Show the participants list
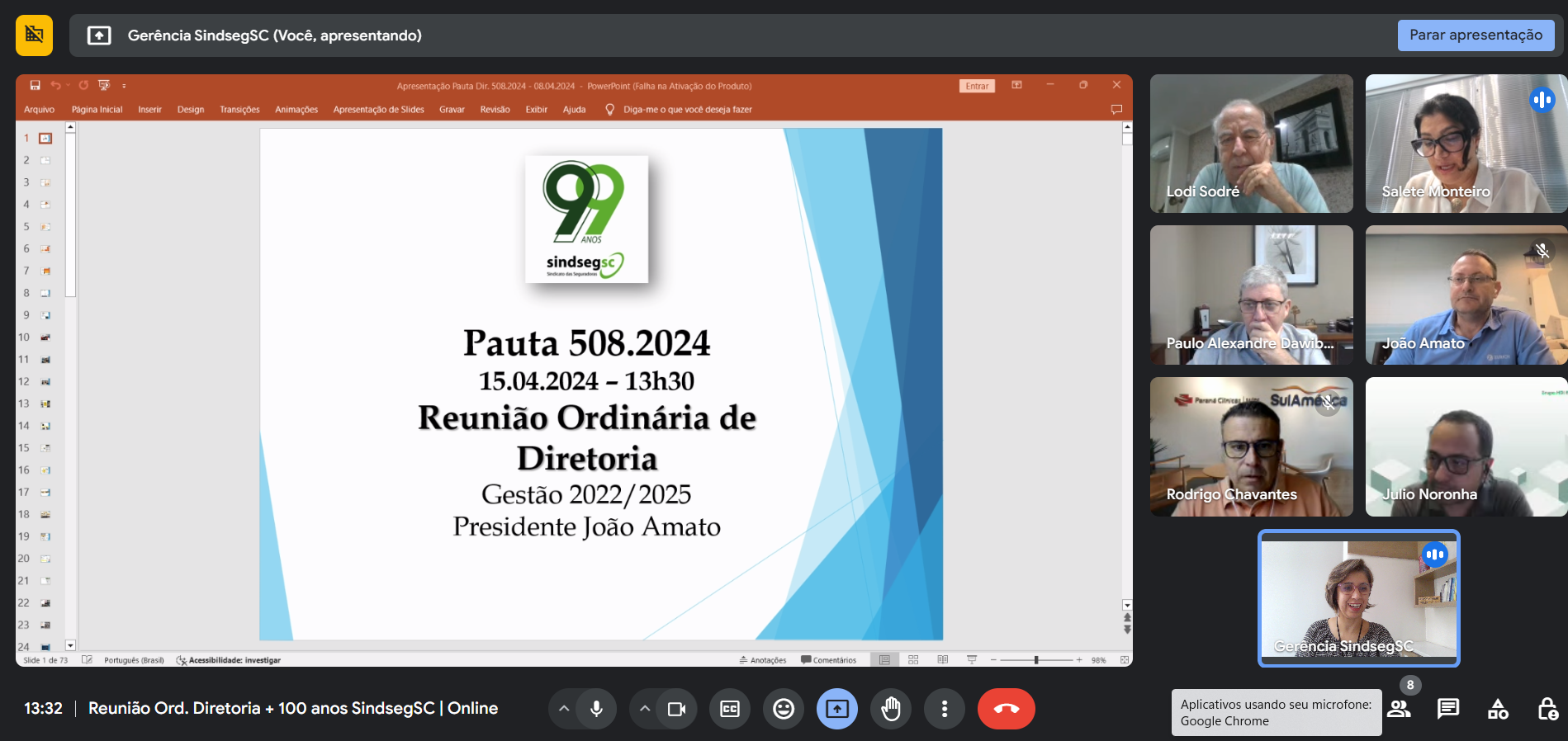 (1399, 709)
